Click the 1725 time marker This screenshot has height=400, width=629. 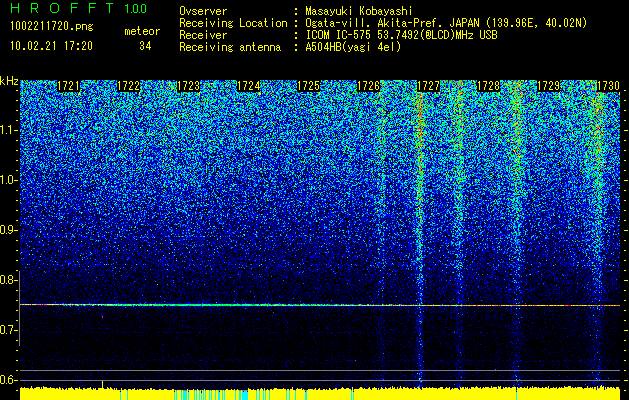coord(308,86)
